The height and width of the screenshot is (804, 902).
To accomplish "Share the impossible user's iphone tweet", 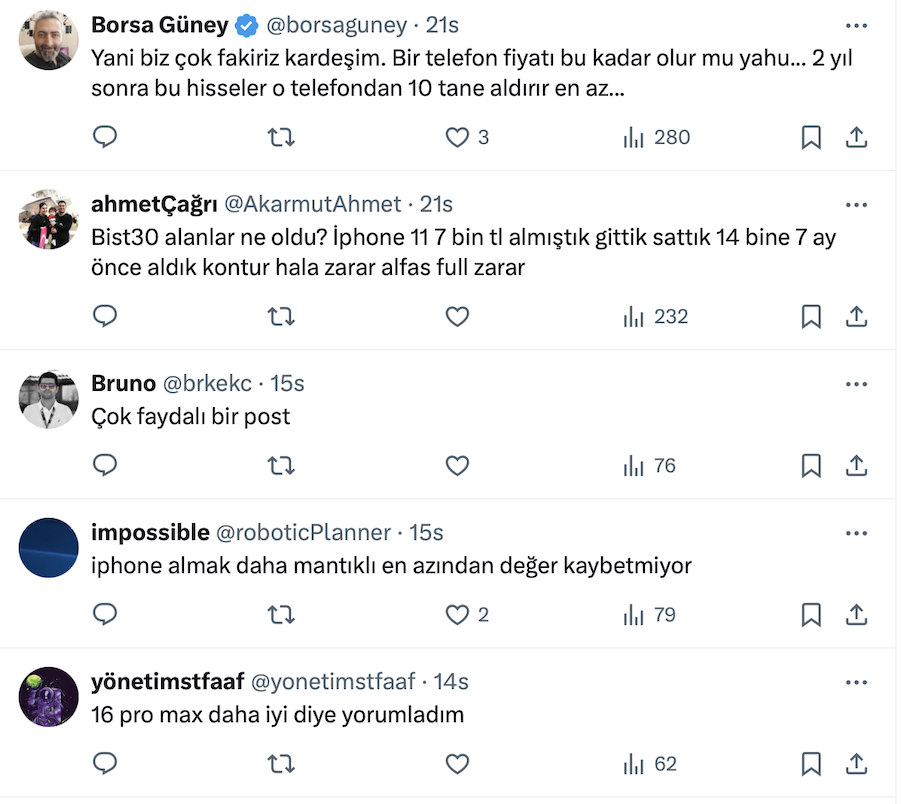I will 857,614.
